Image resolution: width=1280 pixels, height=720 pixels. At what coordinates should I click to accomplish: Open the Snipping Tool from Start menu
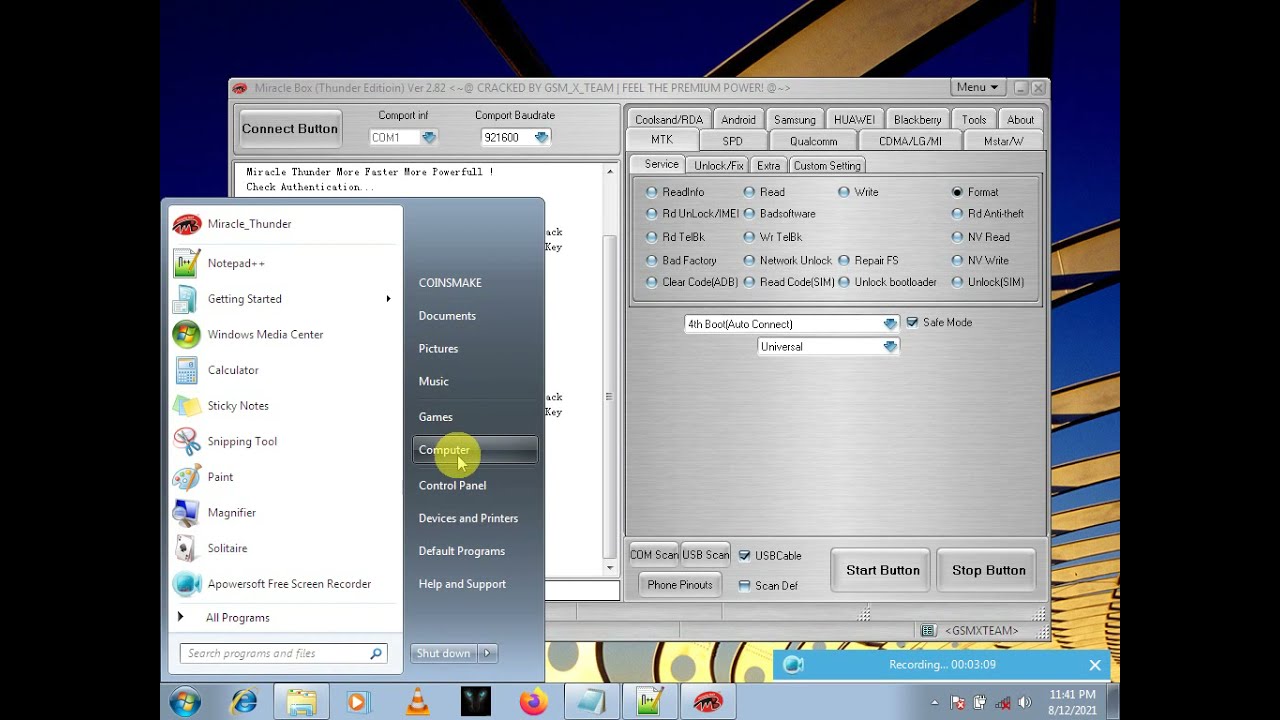(285, 441)
